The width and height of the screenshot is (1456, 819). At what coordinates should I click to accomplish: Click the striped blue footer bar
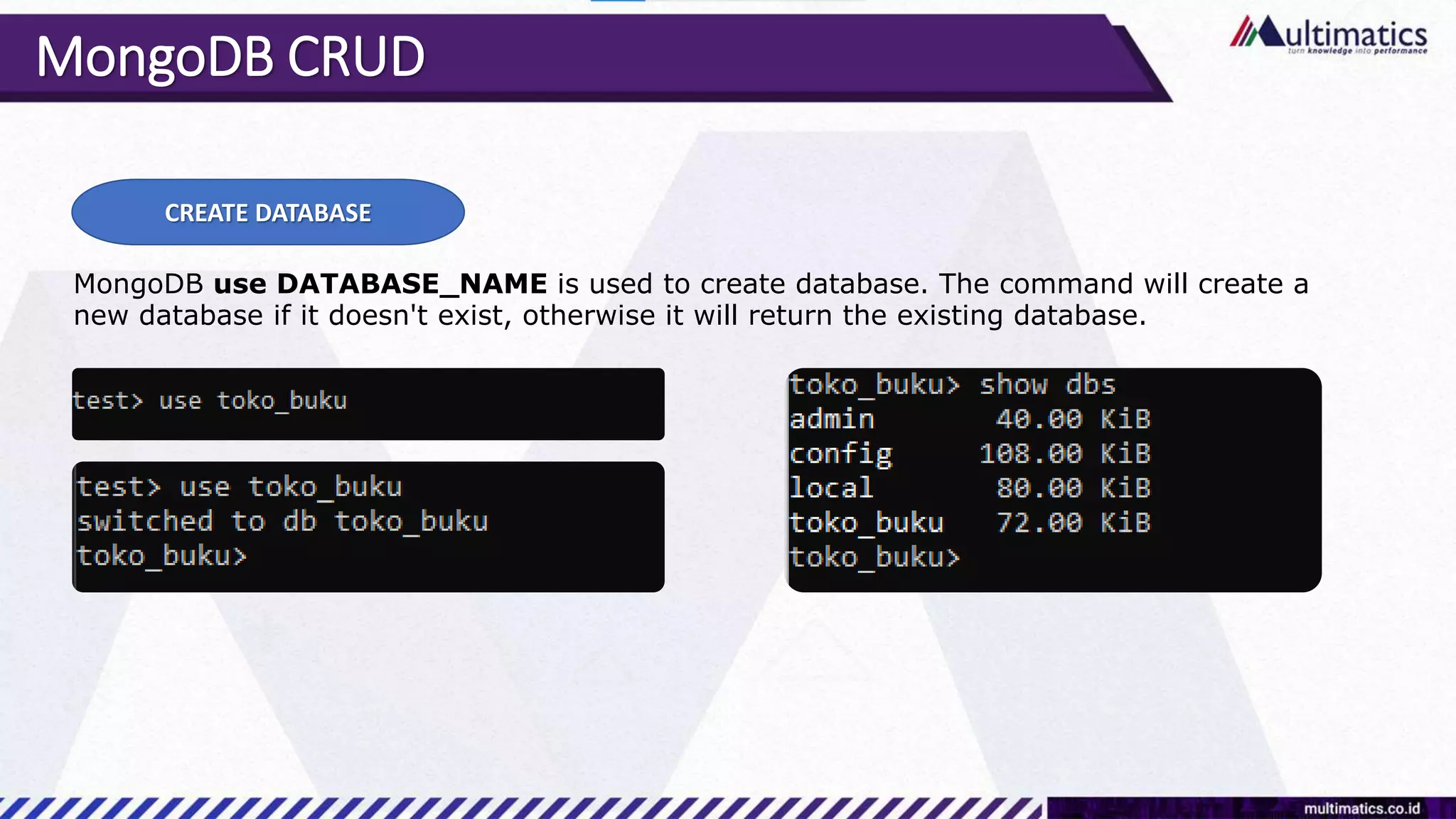(x=519, y=808)
